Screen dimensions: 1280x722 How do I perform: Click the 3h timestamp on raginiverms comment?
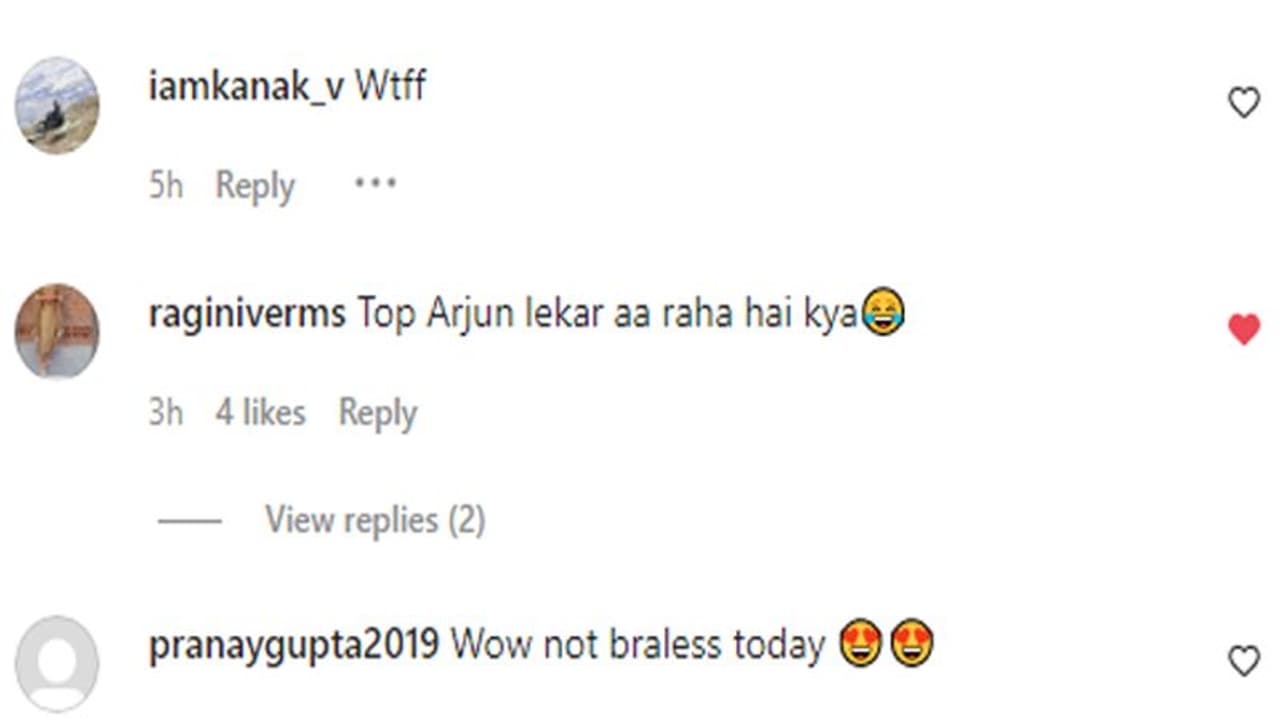tap(166, 412)
